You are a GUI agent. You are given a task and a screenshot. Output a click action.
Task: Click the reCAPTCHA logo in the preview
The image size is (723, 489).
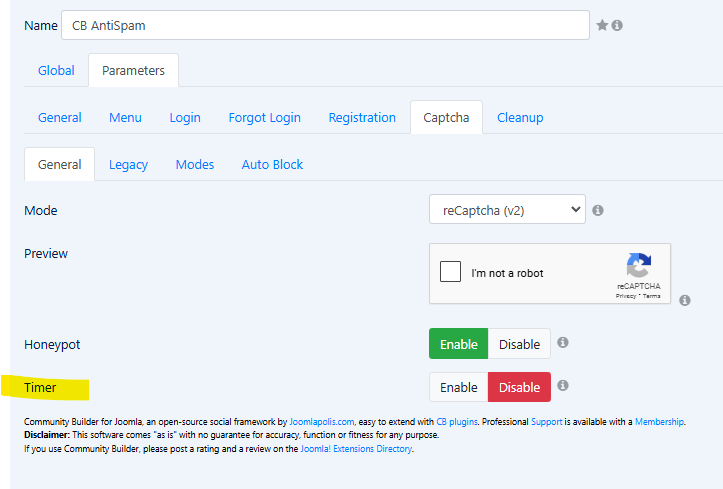(x=639, y=265)
